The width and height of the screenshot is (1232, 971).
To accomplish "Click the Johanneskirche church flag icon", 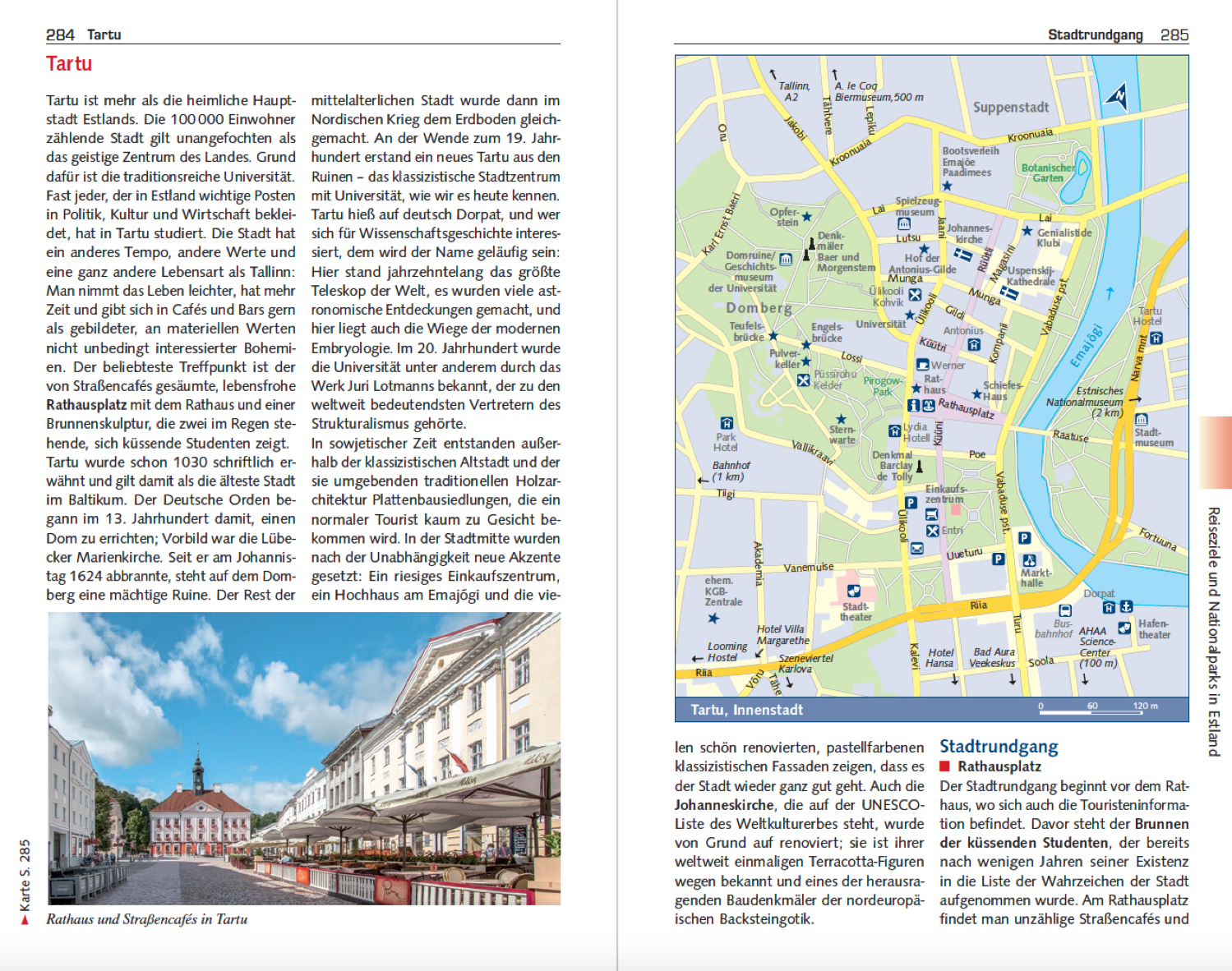I will (963, 255).
